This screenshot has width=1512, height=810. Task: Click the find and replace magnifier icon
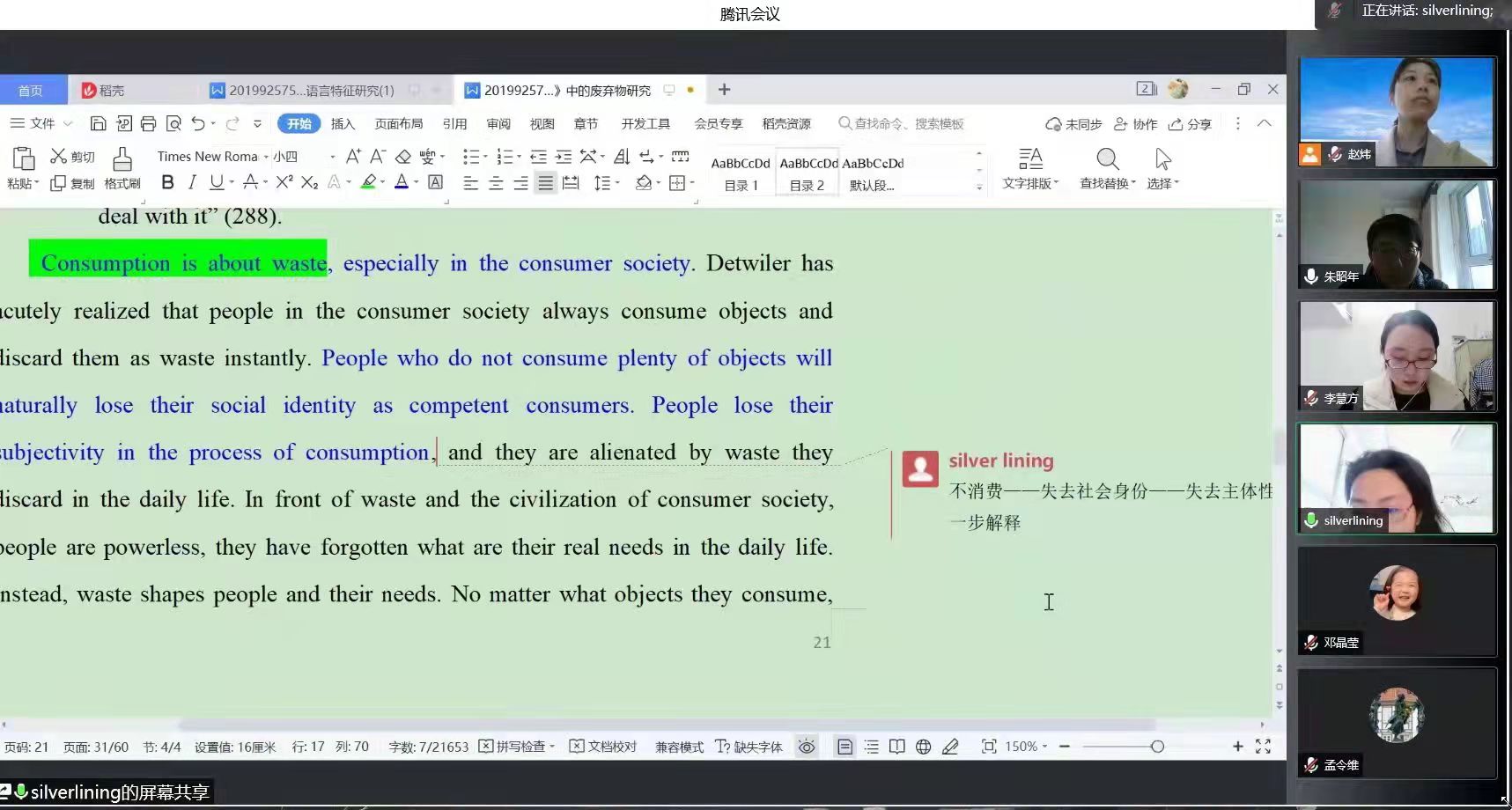click(1107, 159)
